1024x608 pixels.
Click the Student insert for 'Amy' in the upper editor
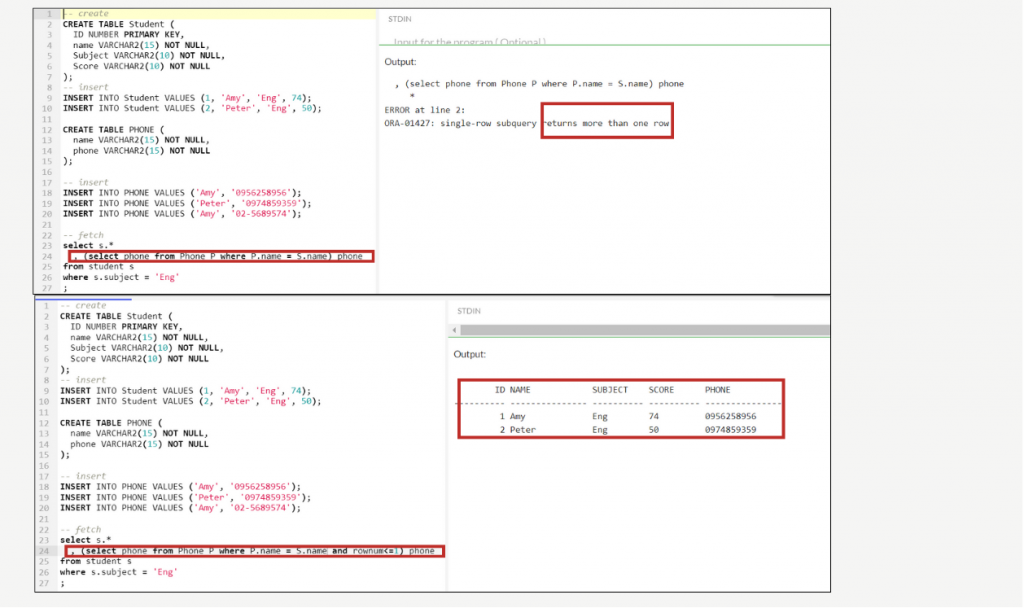point(187,98)
